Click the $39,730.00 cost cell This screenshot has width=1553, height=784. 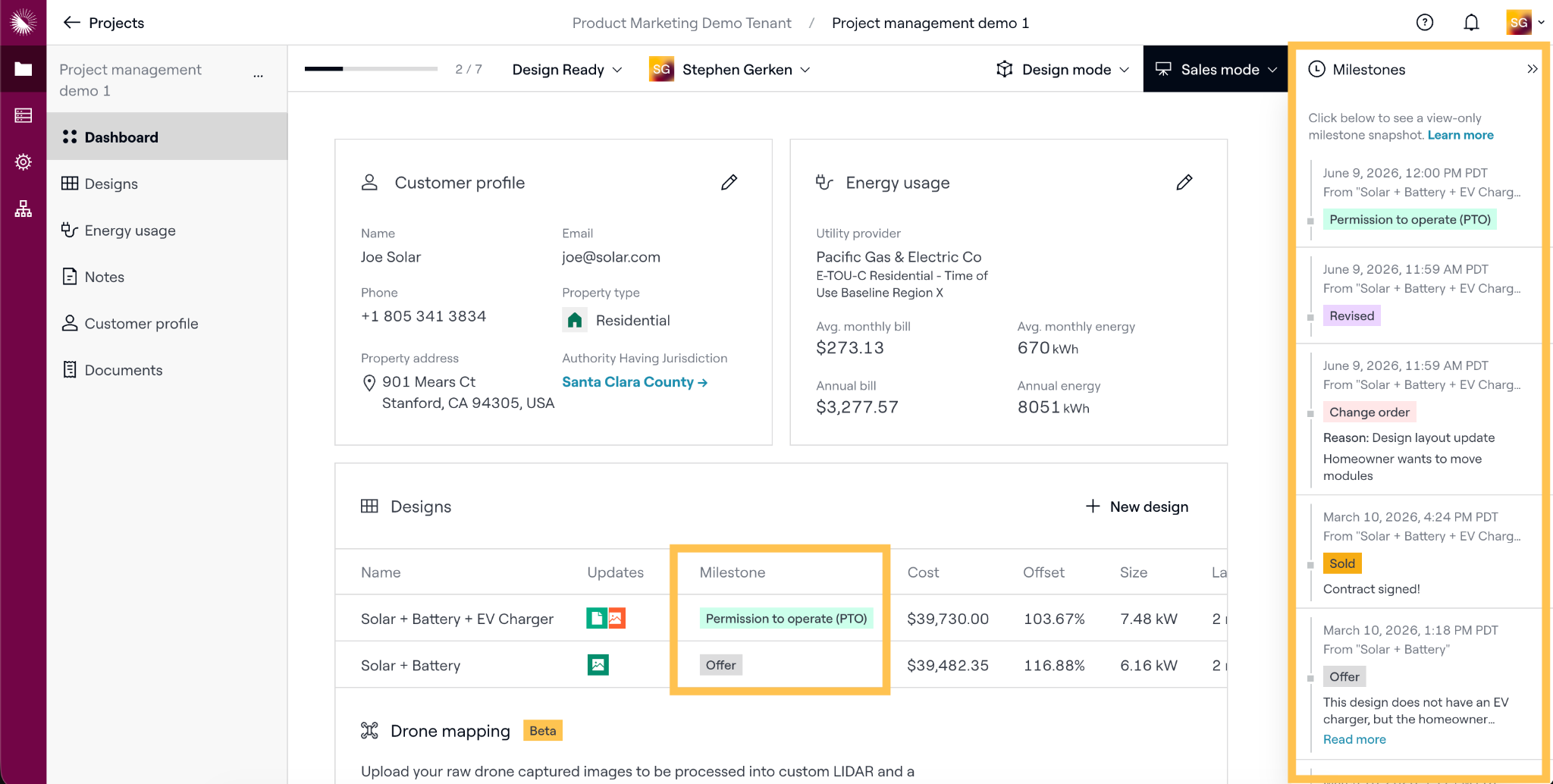(x=948, y=619)
